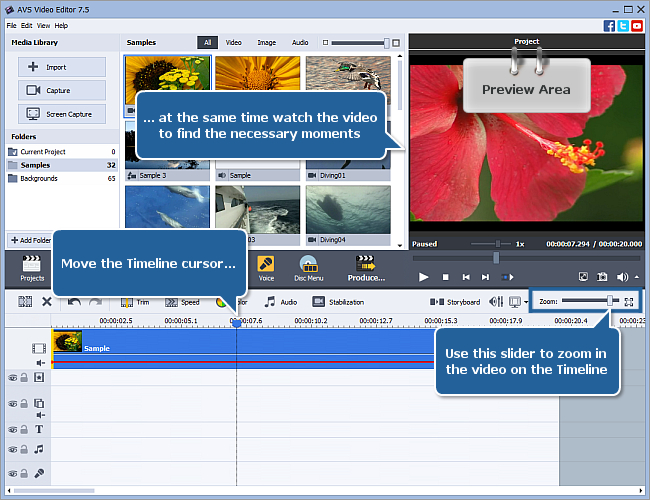Screen dimensions: 650x500
Task: Select the Current Project folder
Action: tap(62, 152)
